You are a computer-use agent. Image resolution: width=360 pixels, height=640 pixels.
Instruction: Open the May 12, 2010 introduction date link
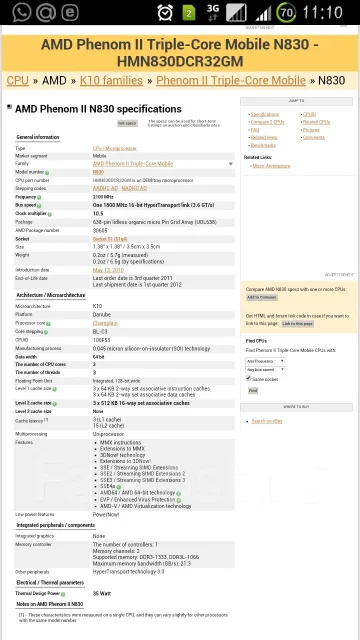(108, 270)
